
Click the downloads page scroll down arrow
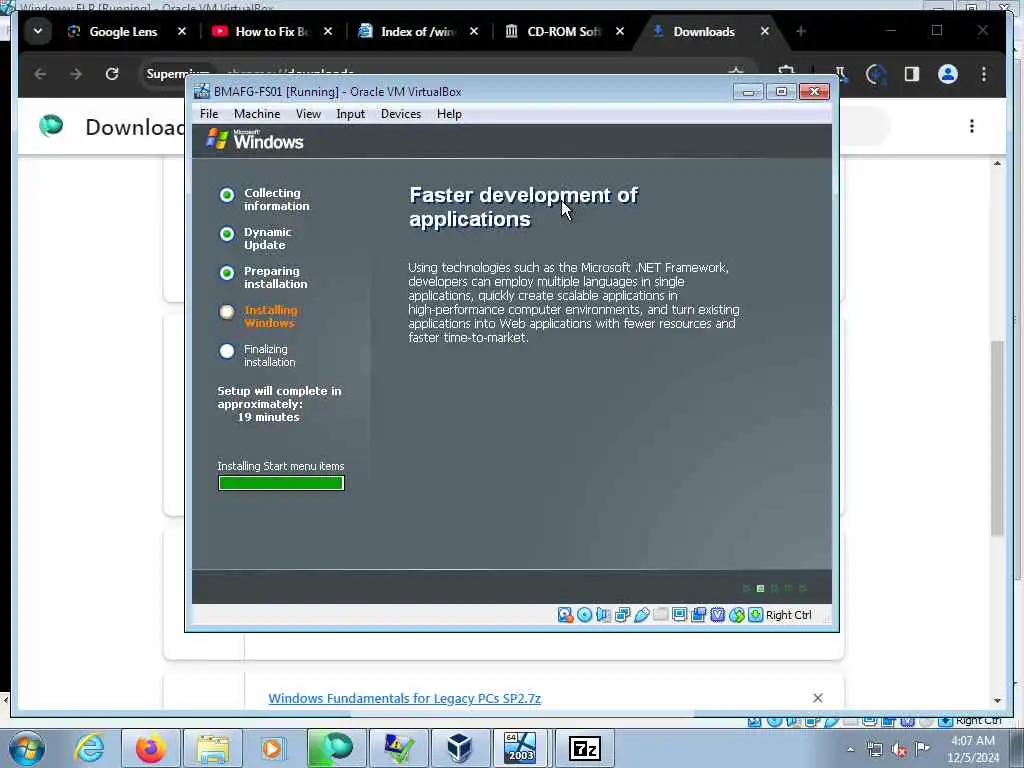pyautogui.click(x=997, y=701)
